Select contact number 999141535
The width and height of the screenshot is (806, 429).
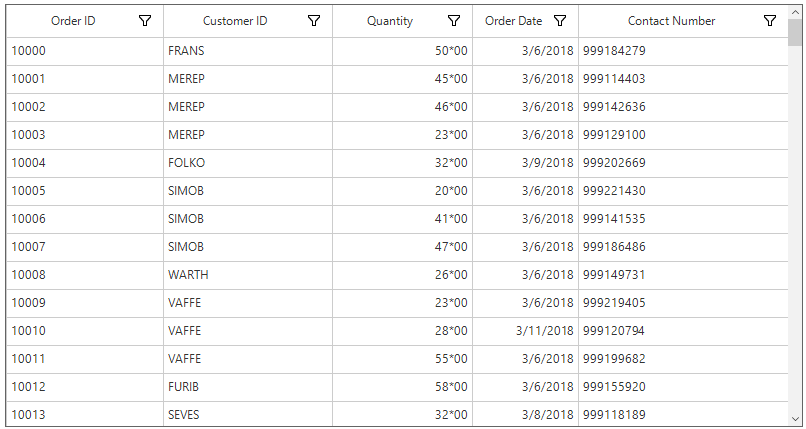tap(683, 219)
